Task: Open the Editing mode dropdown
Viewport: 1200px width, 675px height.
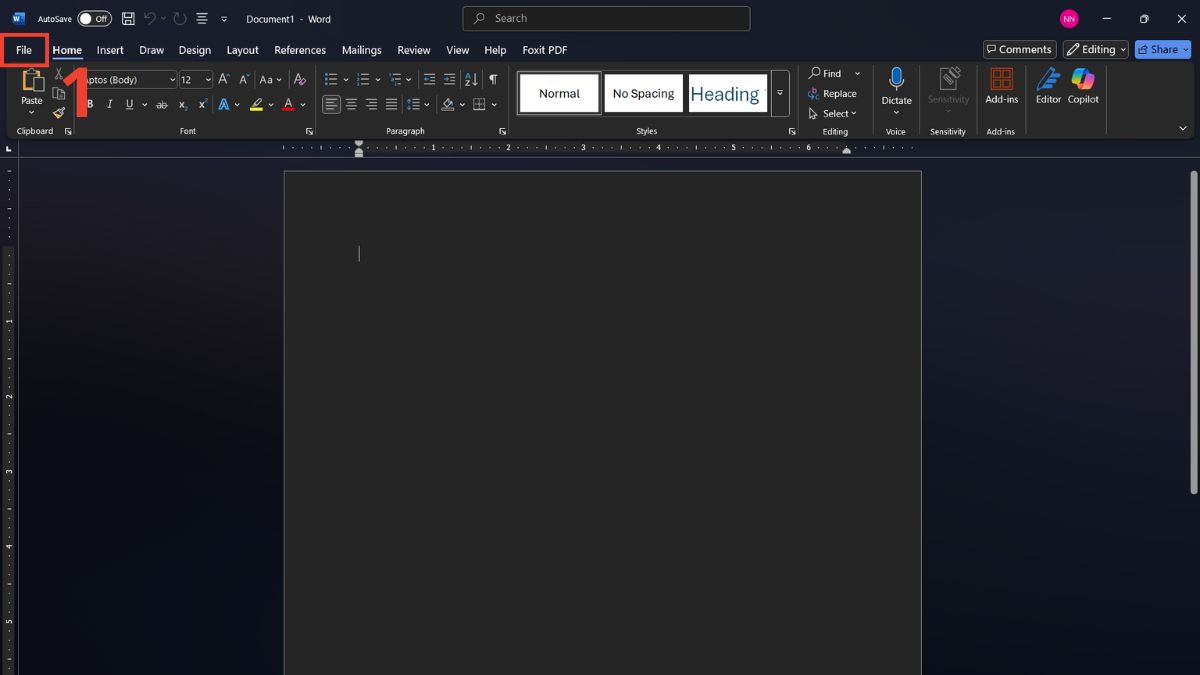Action: click(1095, 49)
